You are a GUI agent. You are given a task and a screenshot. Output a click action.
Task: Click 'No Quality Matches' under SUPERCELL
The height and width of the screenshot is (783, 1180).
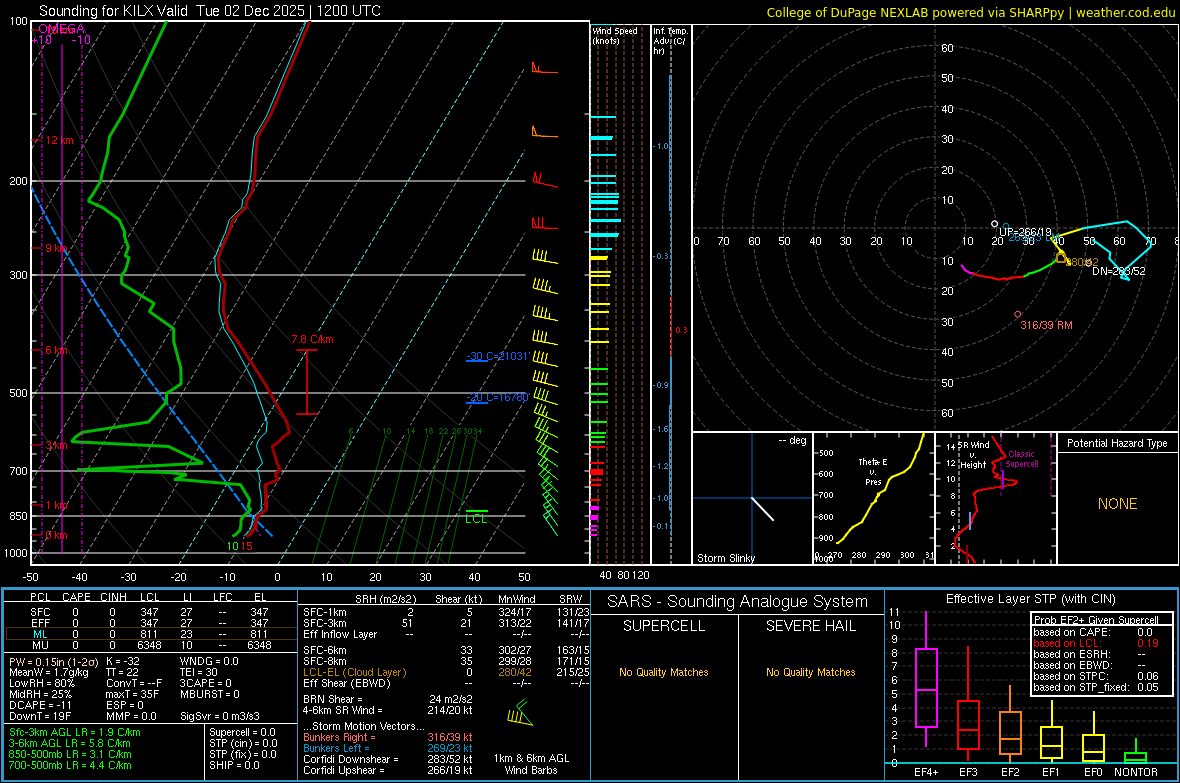click(664, 672)
